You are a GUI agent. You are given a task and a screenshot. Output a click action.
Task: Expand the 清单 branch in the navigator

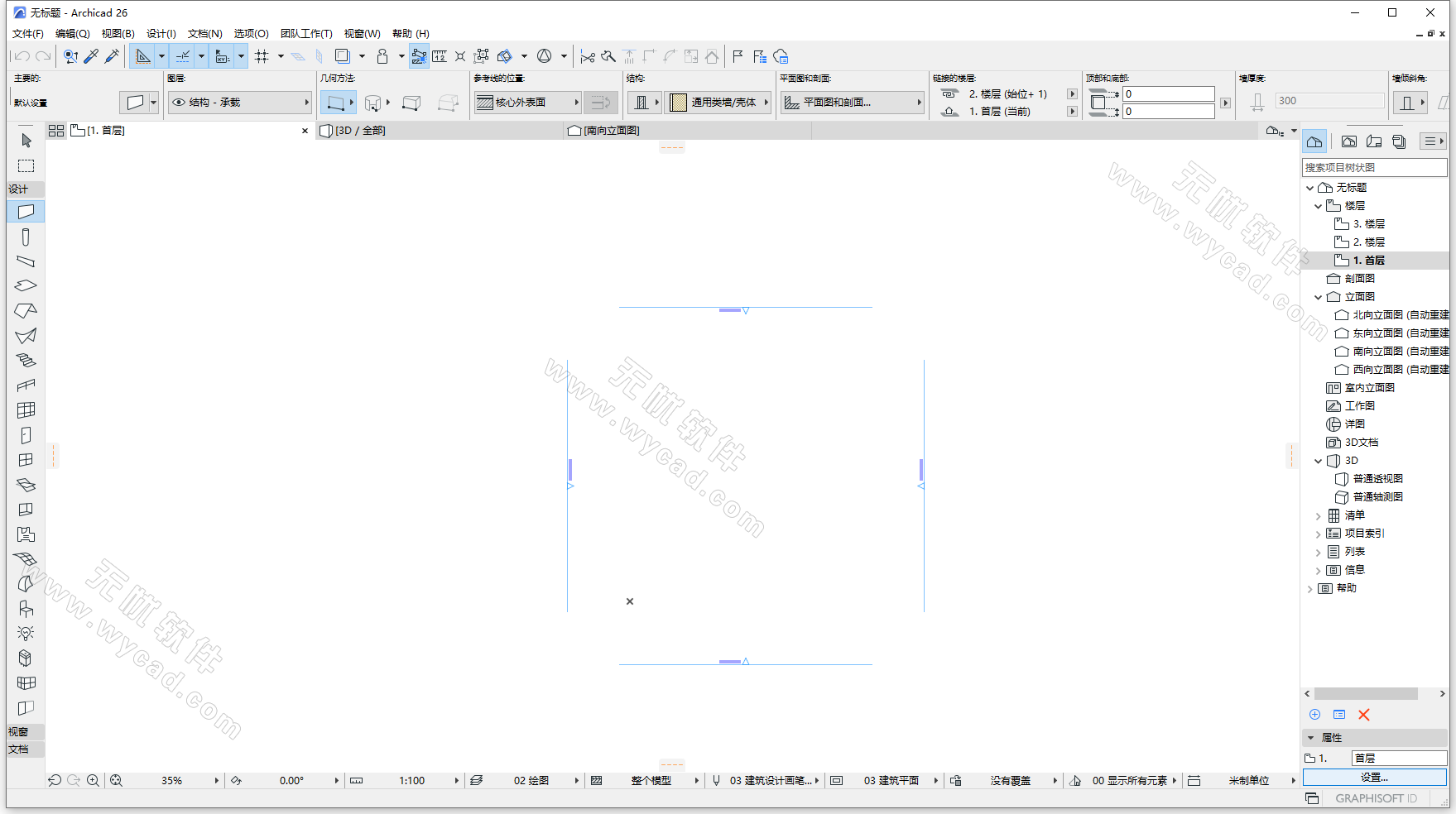point(1319,515)
